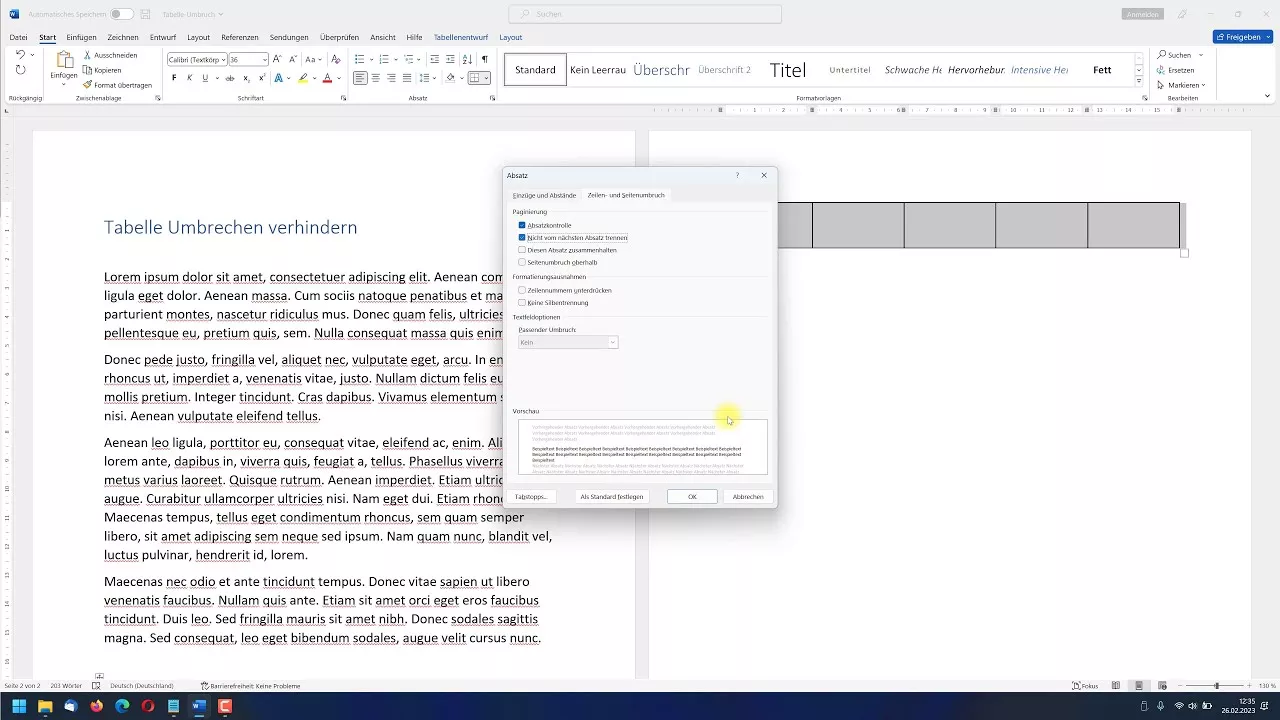Click the bulleted list icon
The width and height of the screenshot is (1280, 720).
[360, 60]
